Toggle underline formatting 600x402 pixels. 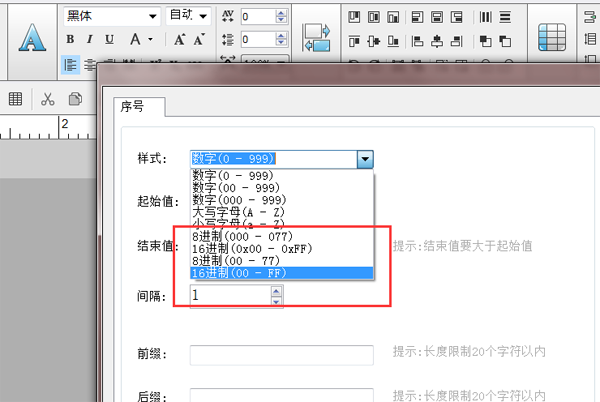[109, 39]
